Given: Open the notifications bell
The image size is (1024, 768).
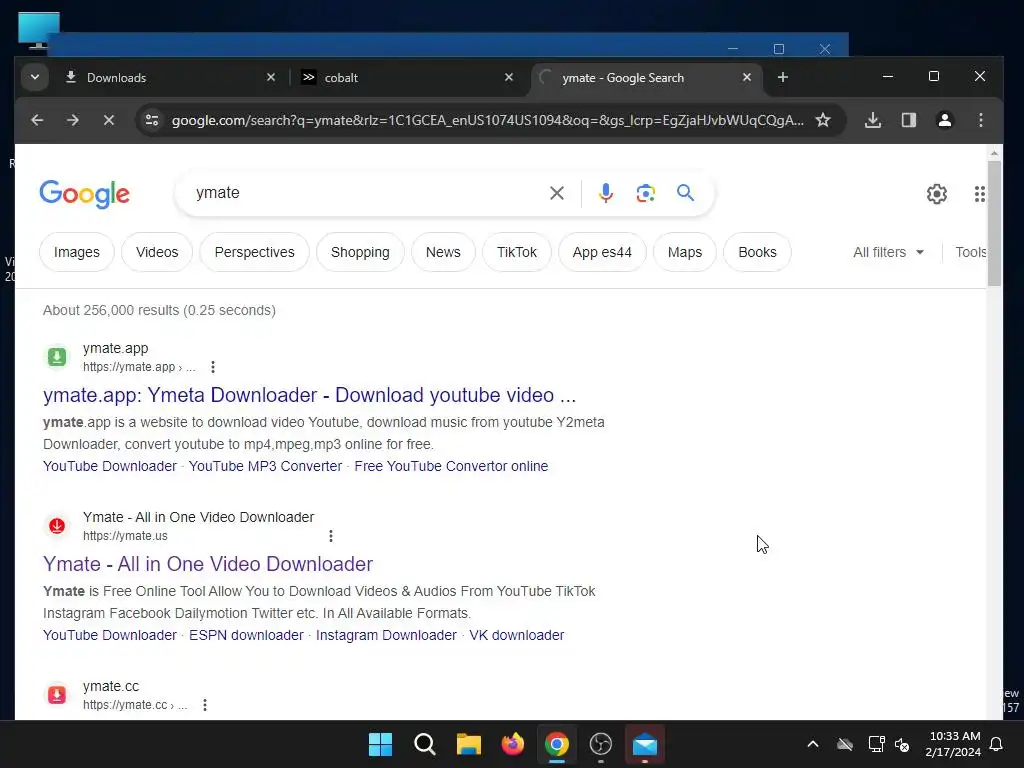Looking at the screenshot, I should [997, 744].
